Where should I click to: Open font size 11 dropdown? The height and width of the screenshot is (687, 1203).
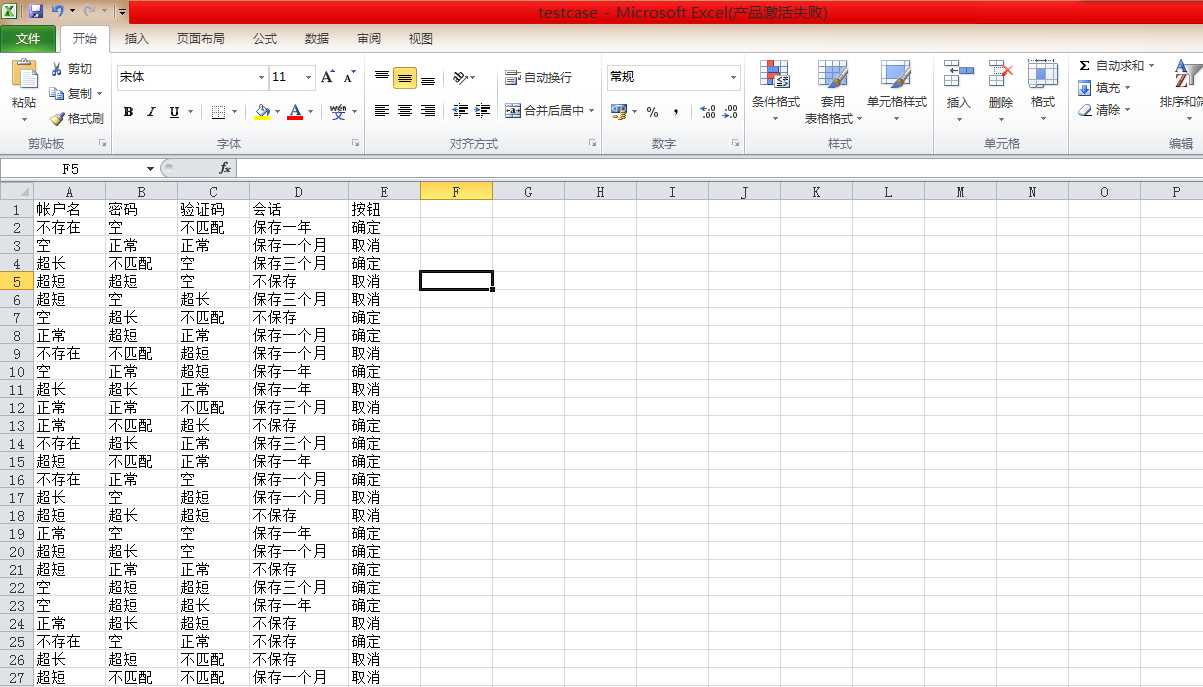308,77
